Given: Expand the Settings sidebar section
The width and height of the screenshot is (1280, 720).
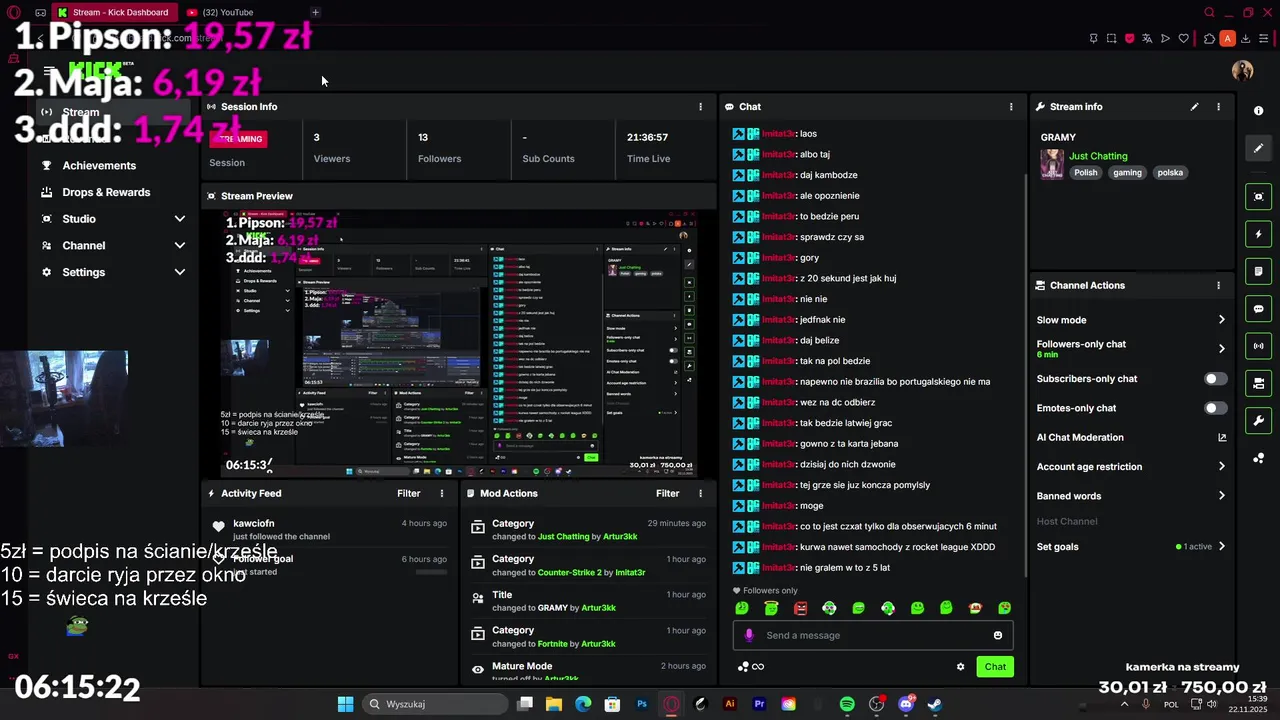Looking at the screenshot, I should (x=180, y=272).
